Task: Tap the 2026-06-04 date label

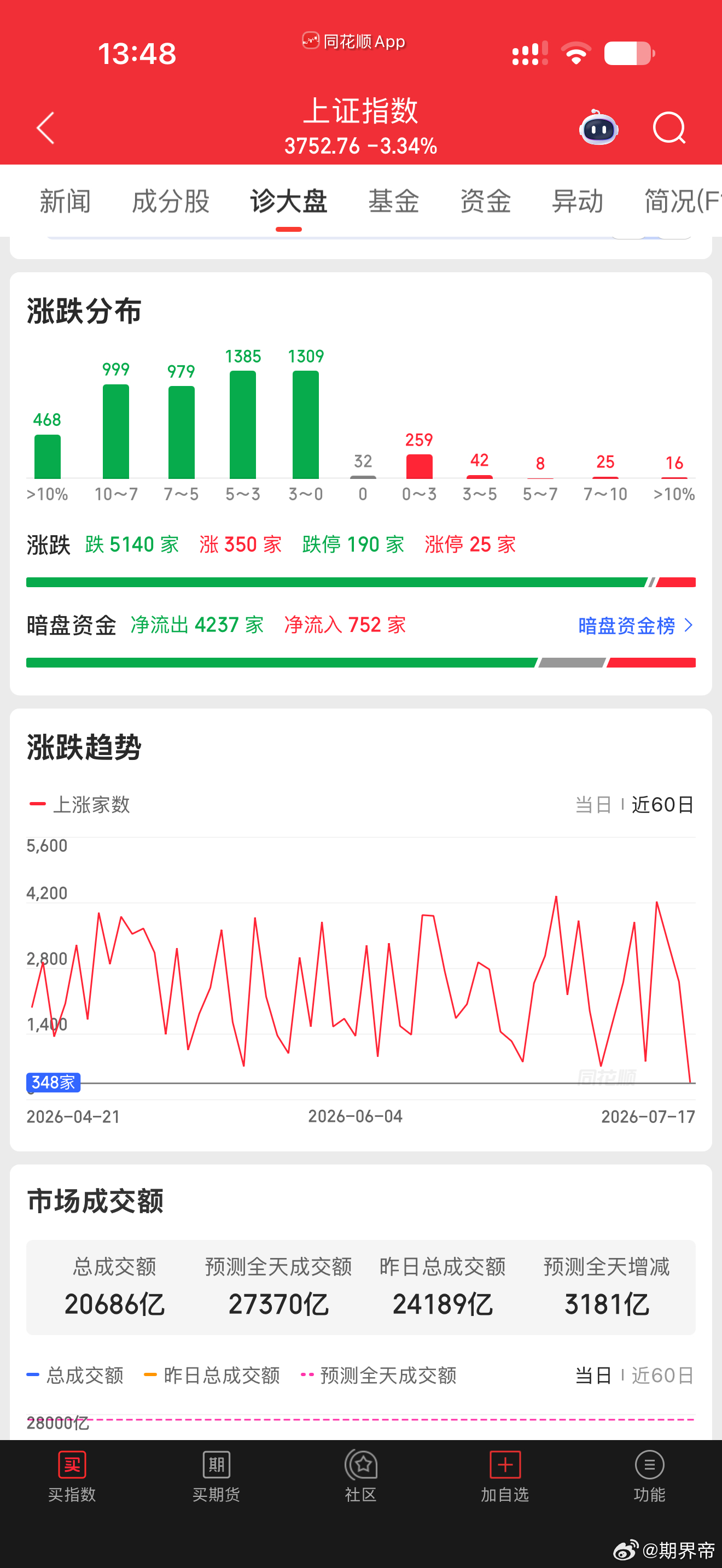Action: (355, 1116)
